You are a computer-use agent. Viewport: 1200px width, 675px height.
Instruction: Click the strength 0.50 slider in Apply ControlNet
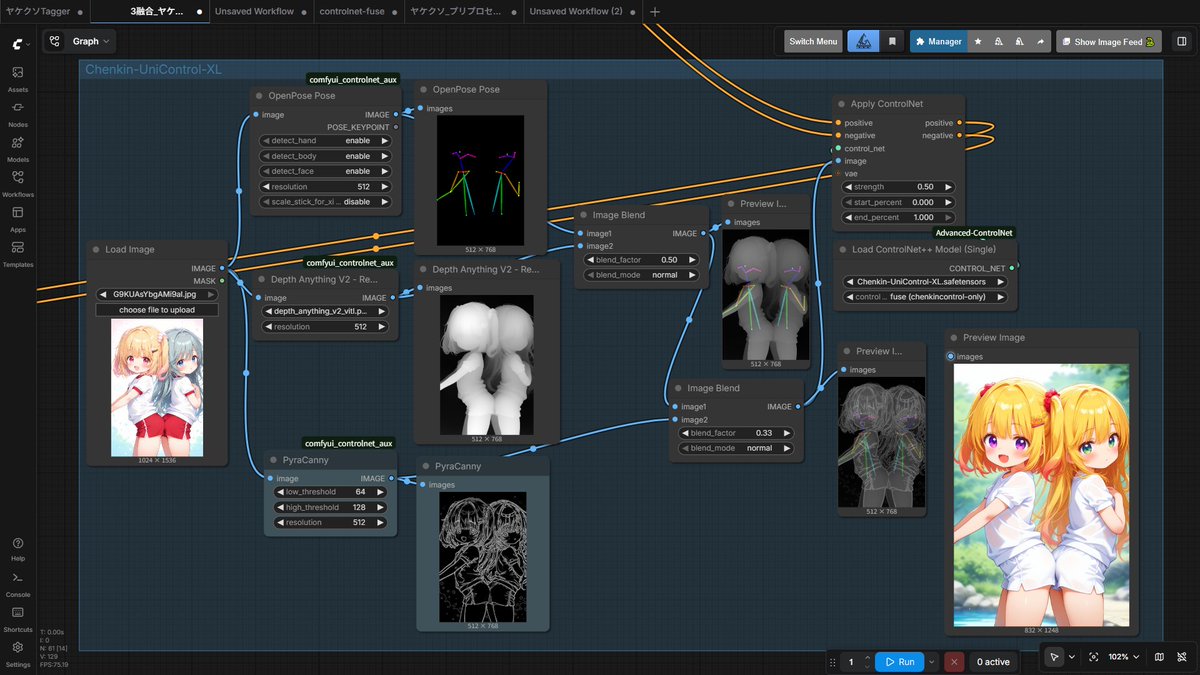(x=899, y=187)
